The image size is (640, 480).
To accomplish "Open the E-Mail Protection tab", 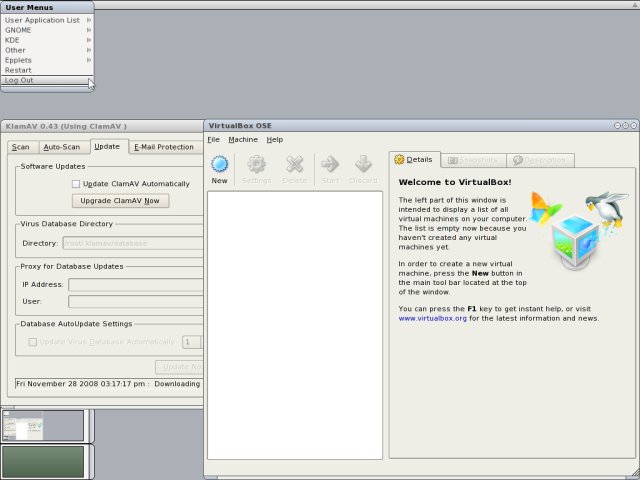I will pos(166,147).
